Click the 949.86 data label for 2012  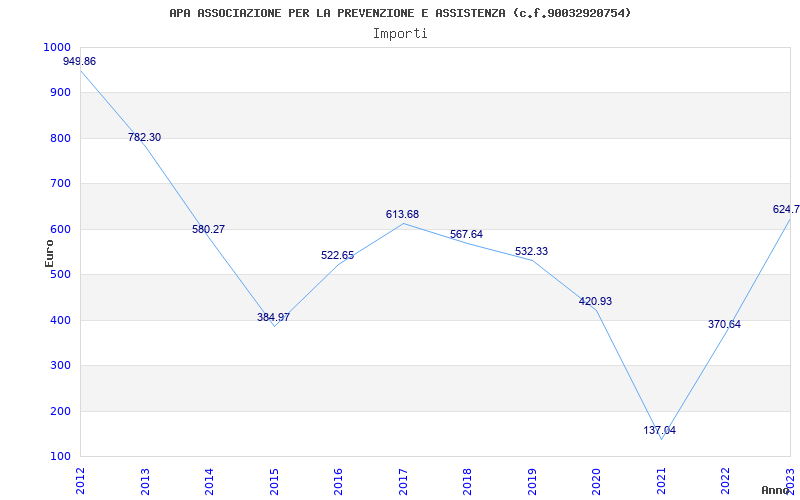pyautogui.click(x=79, y=62)
